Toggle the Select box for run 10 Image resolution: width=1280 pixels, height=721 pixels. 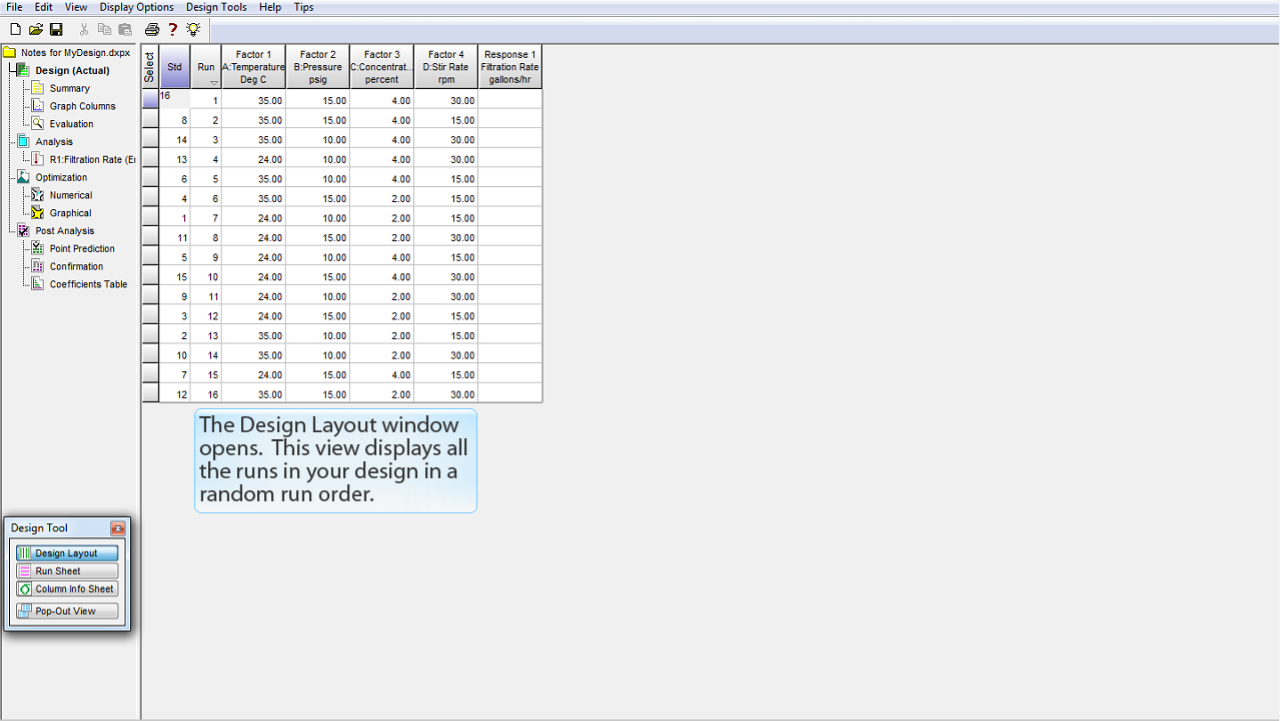click(x=150, y=276)
